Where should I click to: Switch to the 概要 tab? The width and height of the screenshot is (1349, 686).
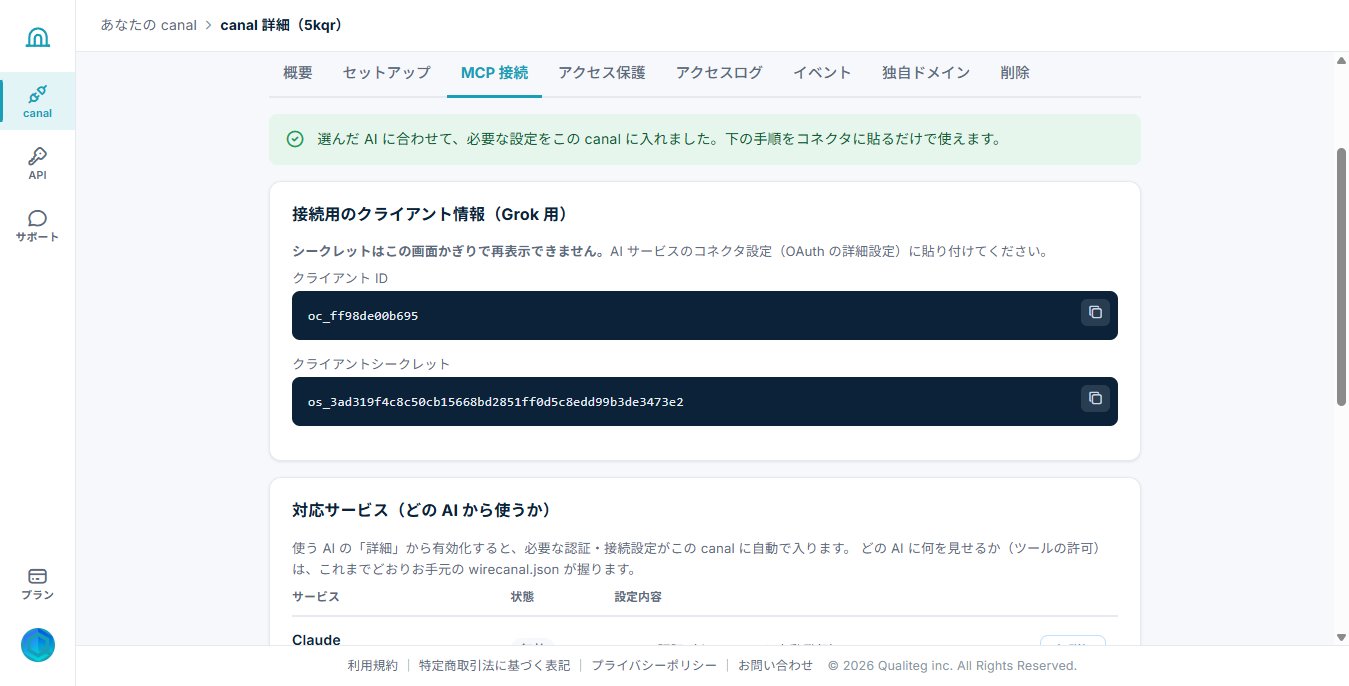coord(298,73)
